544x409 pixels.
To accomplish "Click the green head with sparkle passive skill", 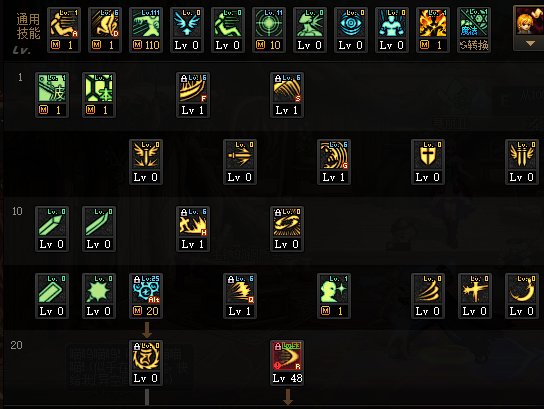I will click(x=334, y=296).
